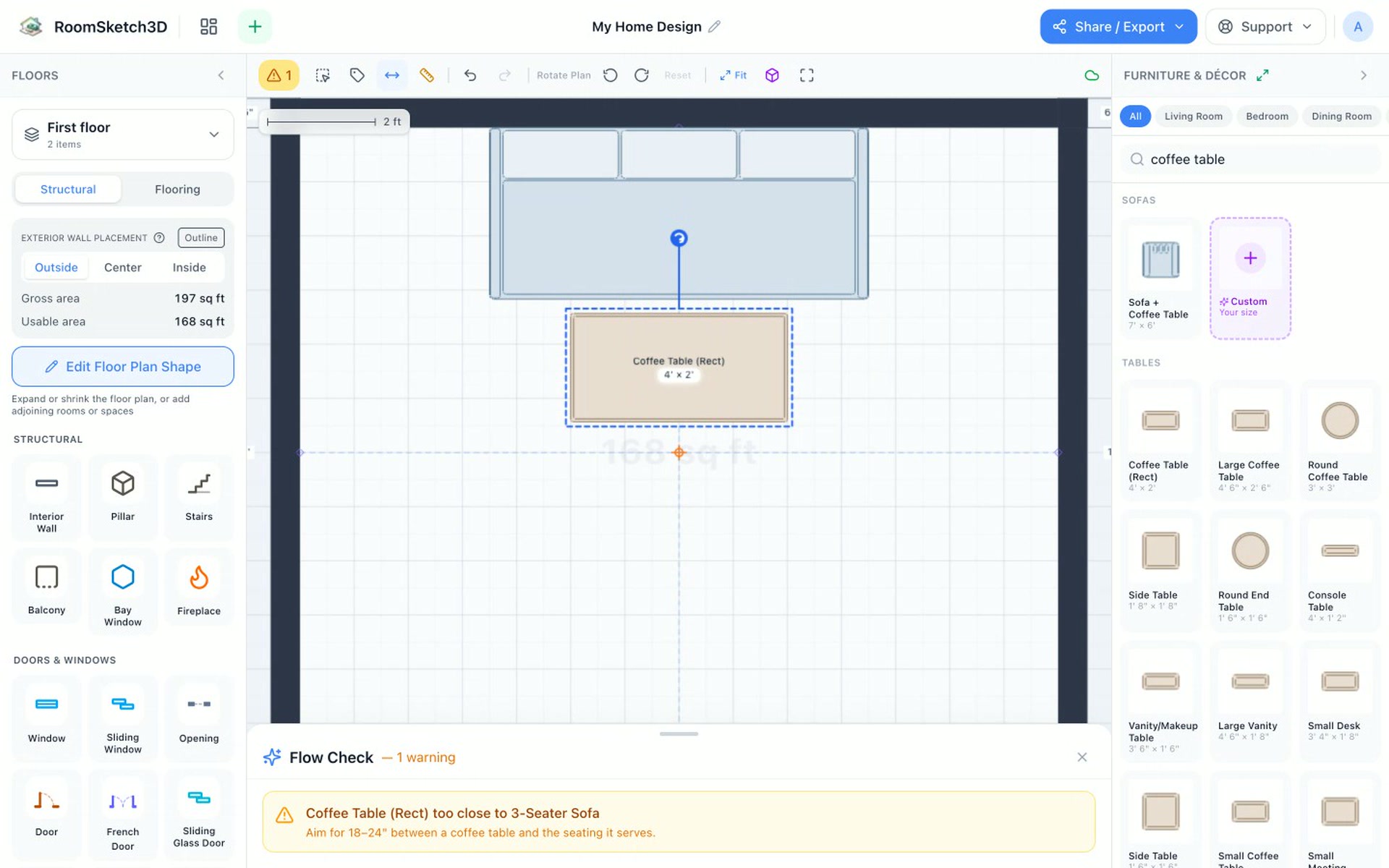Collapse the Furniture & Décor panel chevron

[x=1364, y=75]
